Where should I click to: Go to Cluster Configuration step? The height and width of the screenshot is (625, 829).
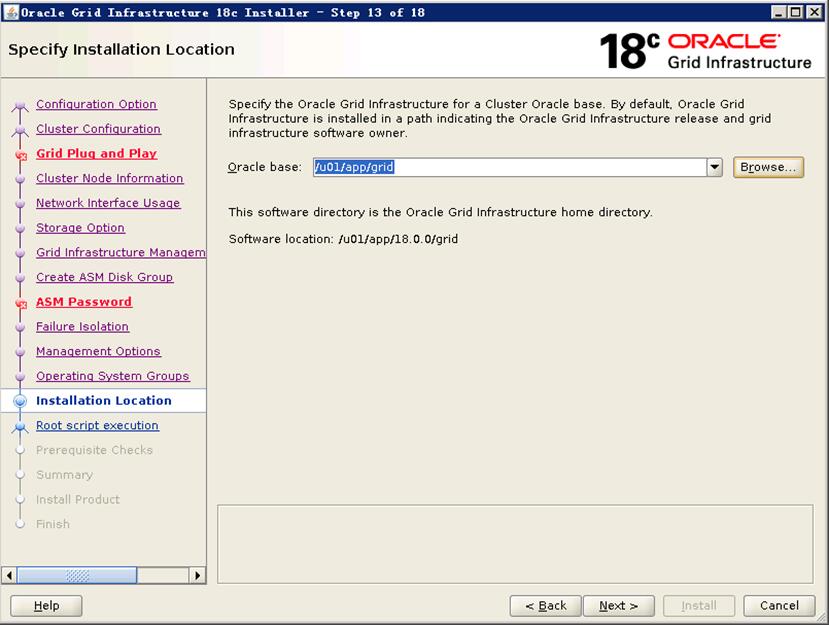pyautogui.click(x=98, y=129)
